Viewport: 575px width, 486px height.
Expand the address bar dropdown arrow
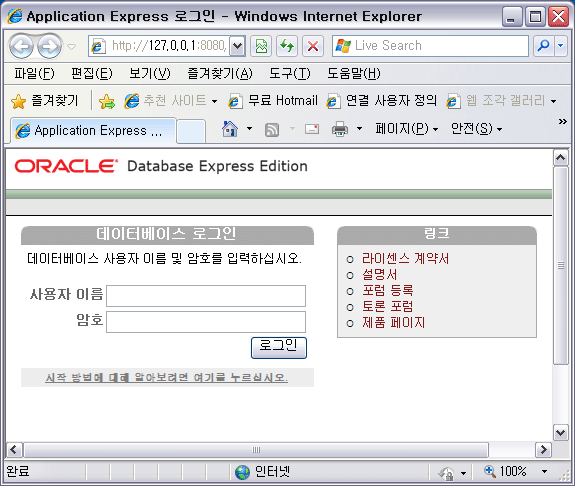[237, 46]
